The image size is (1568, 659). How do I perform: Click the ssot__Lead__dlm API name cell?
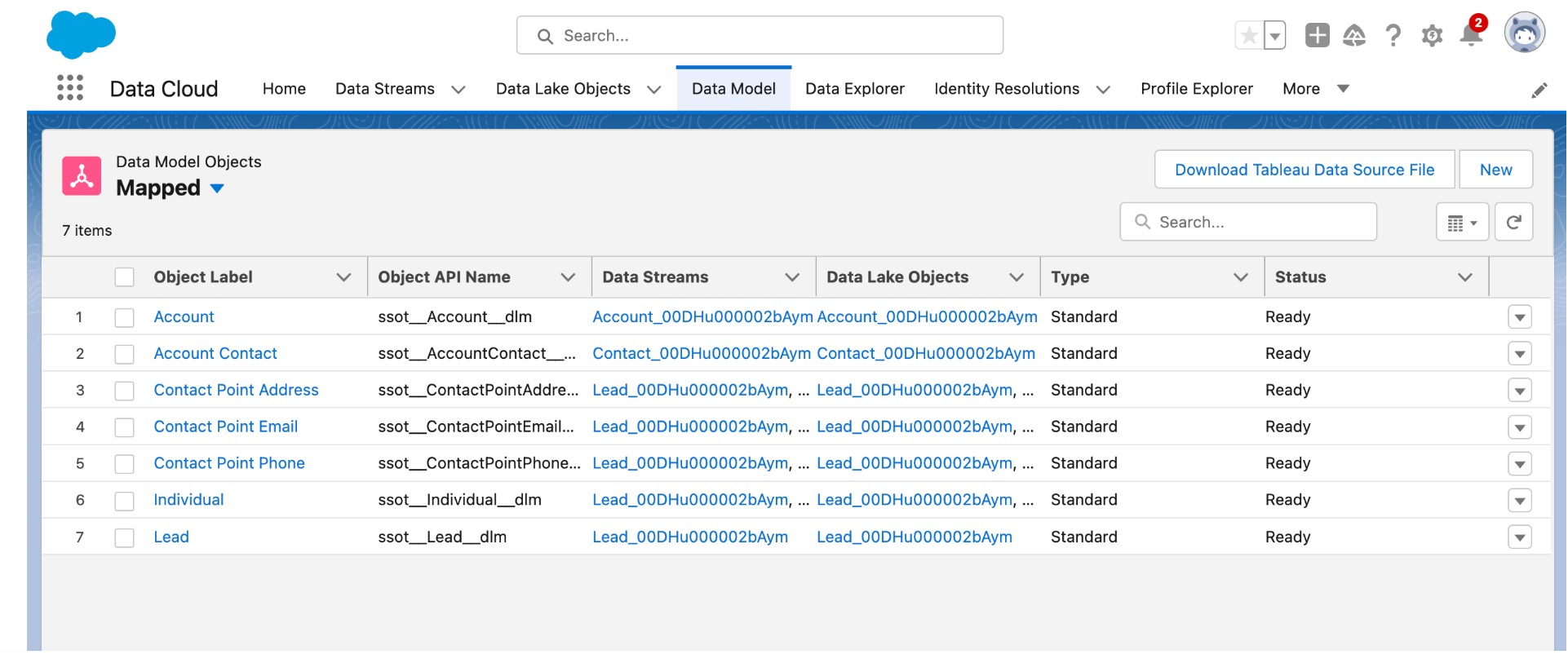(x=442, y=537)
